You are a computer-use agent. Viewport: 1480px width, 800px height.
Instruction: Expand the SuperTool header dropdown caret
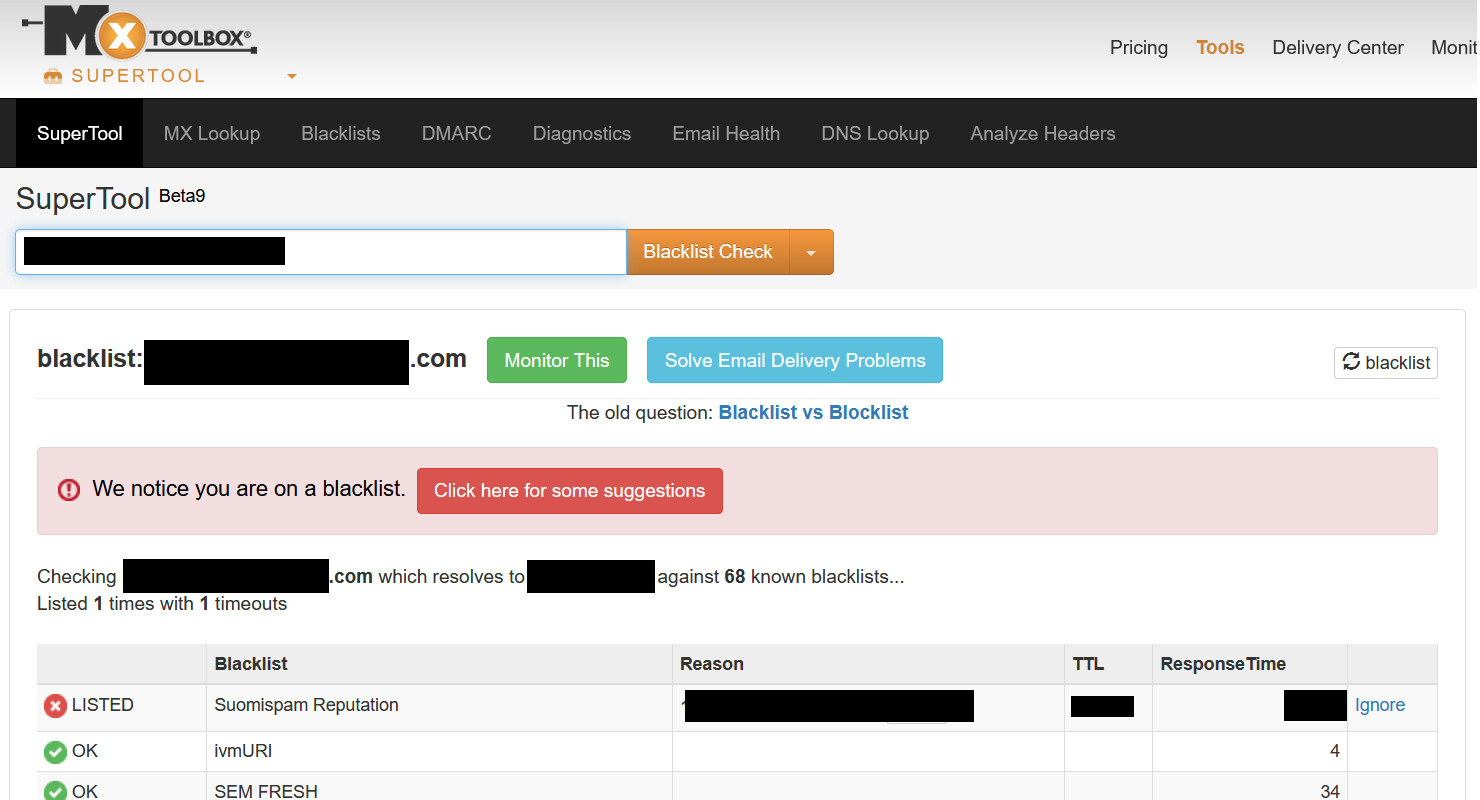pyautogui.click(x=292, y=76)
